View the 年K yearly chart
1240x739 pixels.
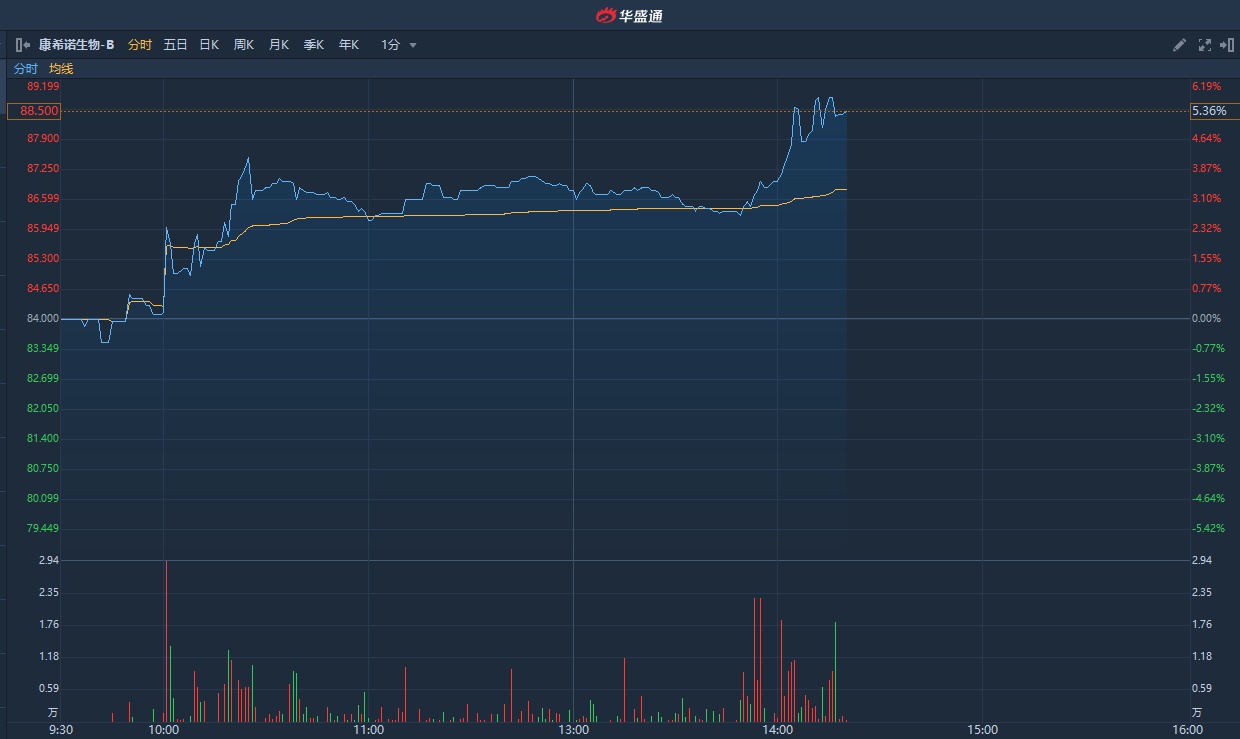[x=348, y=45]
